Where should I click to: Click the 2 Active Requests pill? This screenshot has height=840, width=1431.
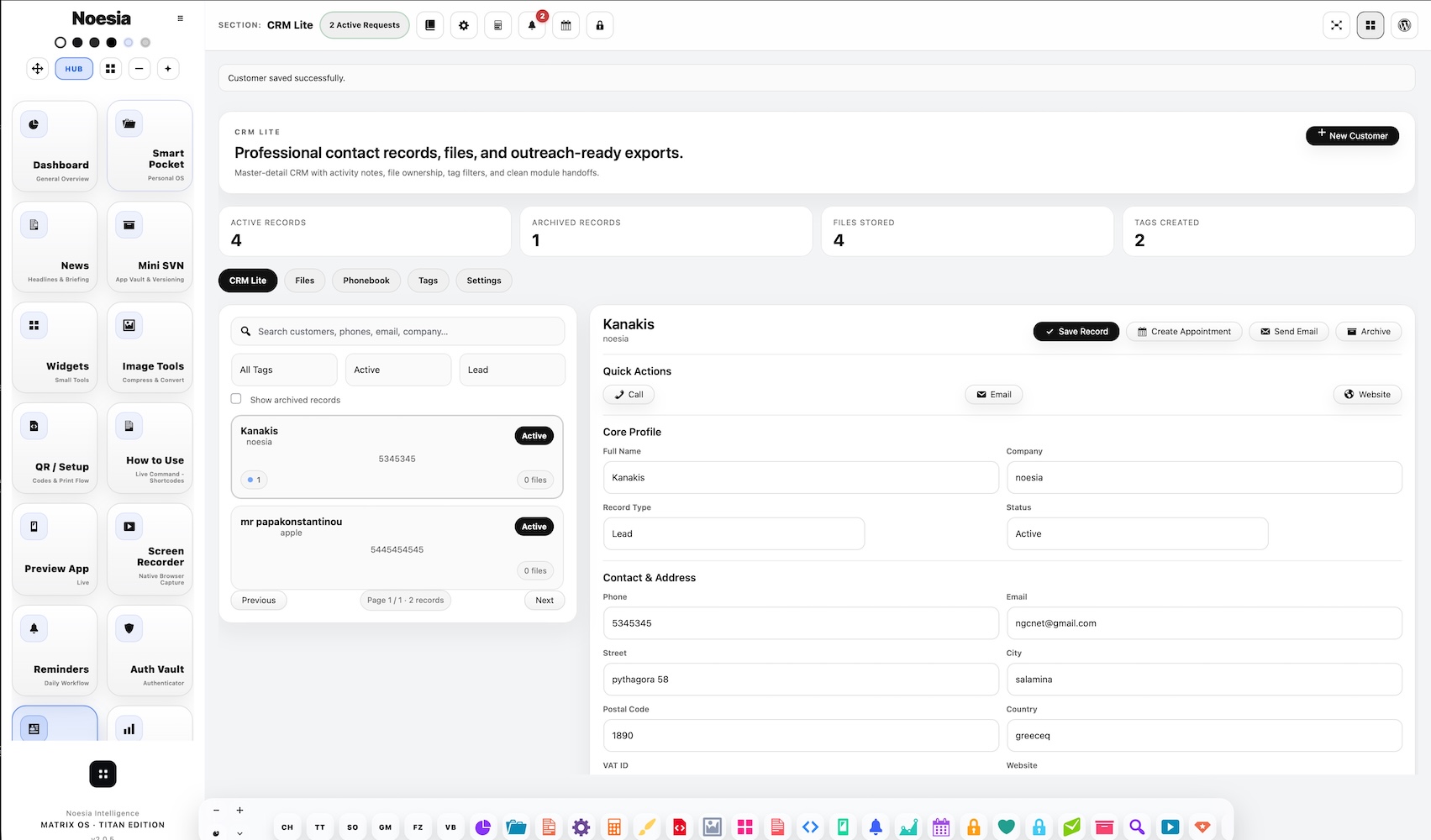pyautogui.click(x=365, y=25)
